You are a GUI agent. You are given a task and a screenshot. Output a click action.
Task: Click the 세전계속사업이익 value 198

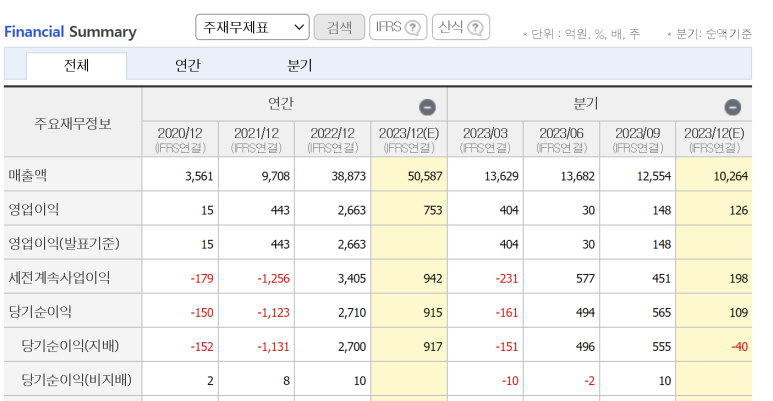tap(738, 278)
